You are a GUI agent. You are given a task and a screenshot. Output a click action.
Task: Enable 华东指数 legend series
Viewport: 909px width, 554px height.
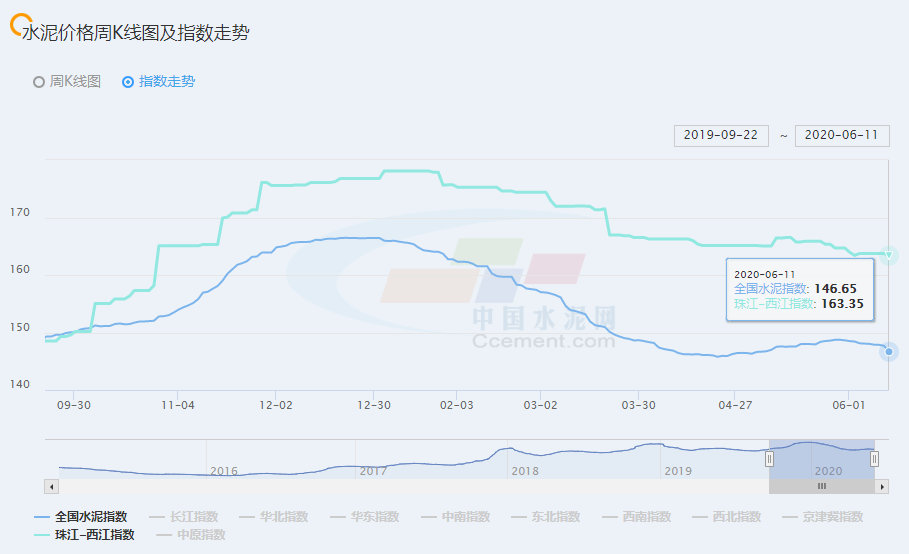pyautogui.click(x=365, y=517)
